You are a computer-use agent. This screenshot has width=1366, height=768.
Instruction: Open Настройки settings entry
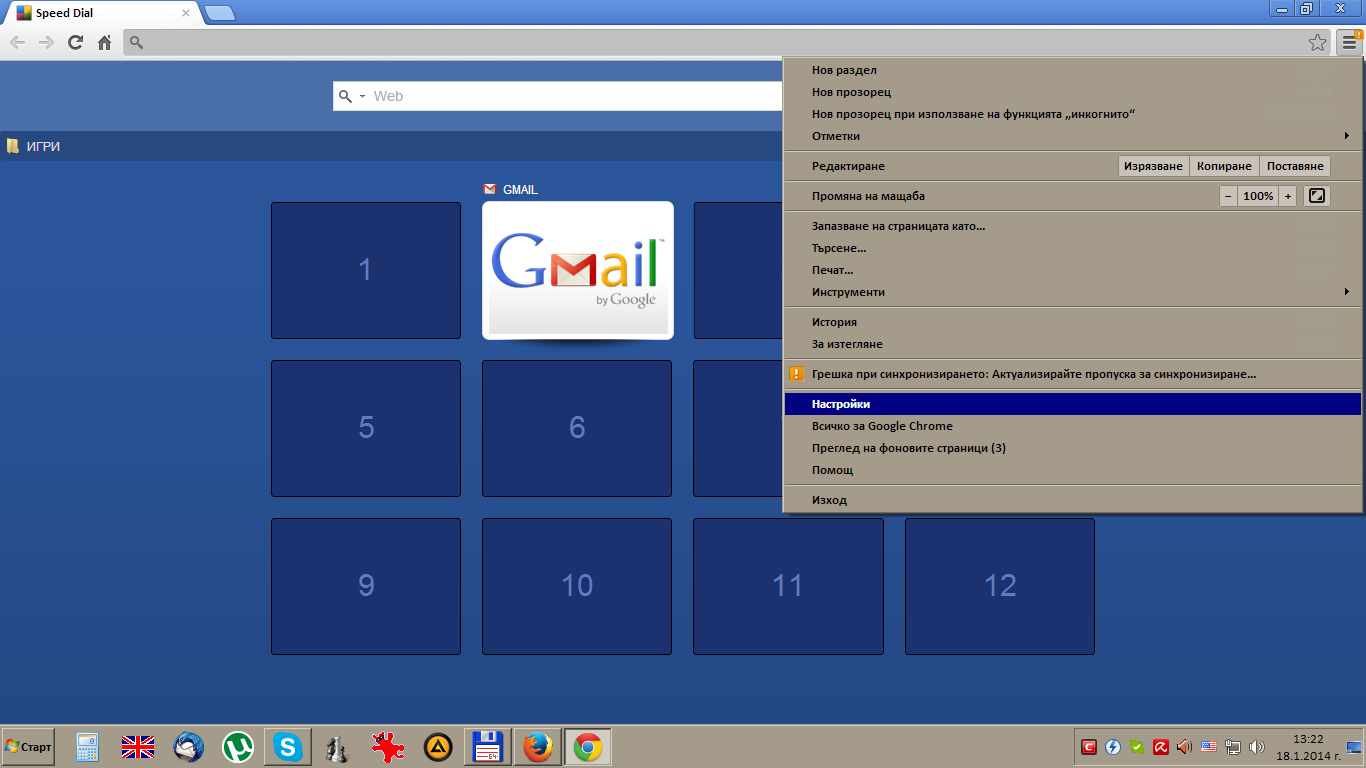pyautogui.click(x=1072, y=404)
